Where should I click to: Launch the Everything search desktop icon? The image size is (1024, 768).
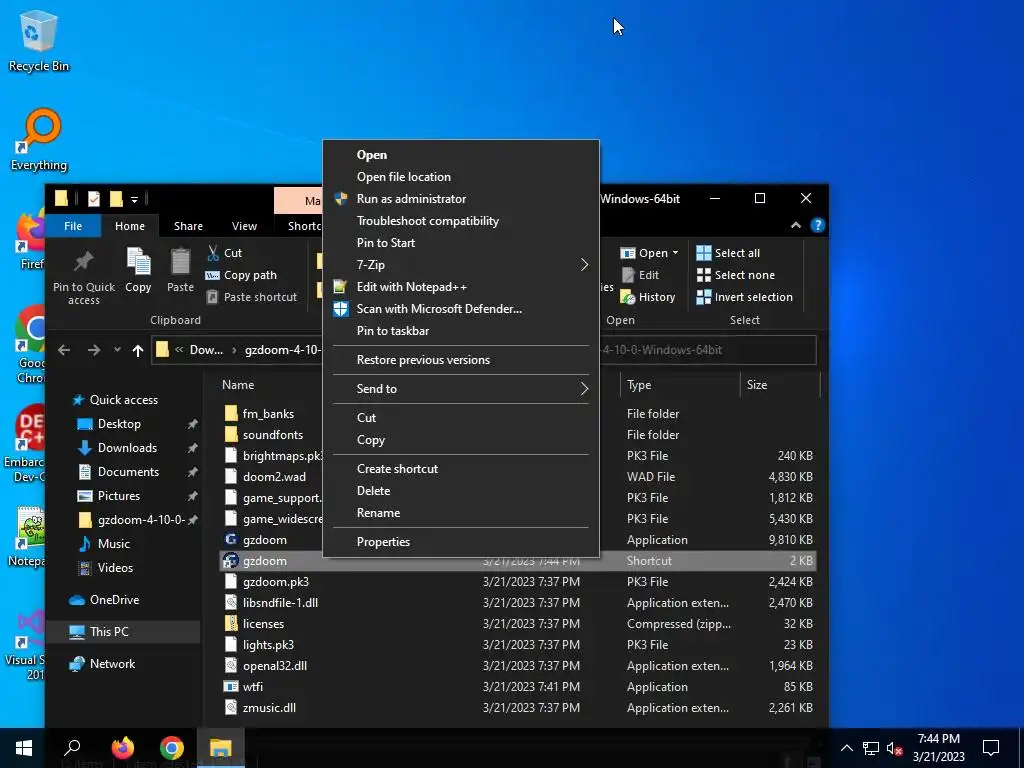pos(39,139)
